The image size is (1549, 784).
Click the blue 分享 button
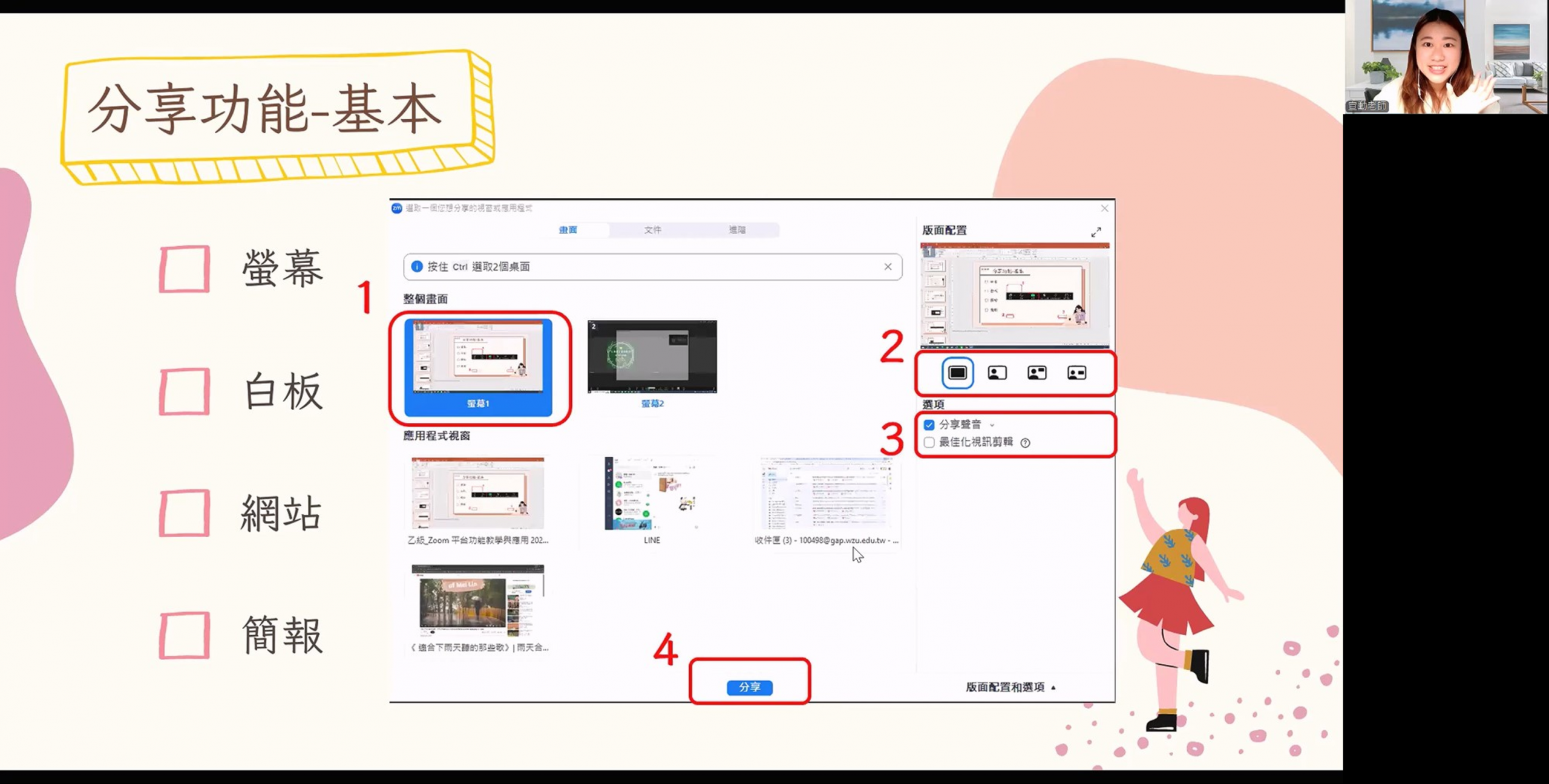tap(749, 687)
